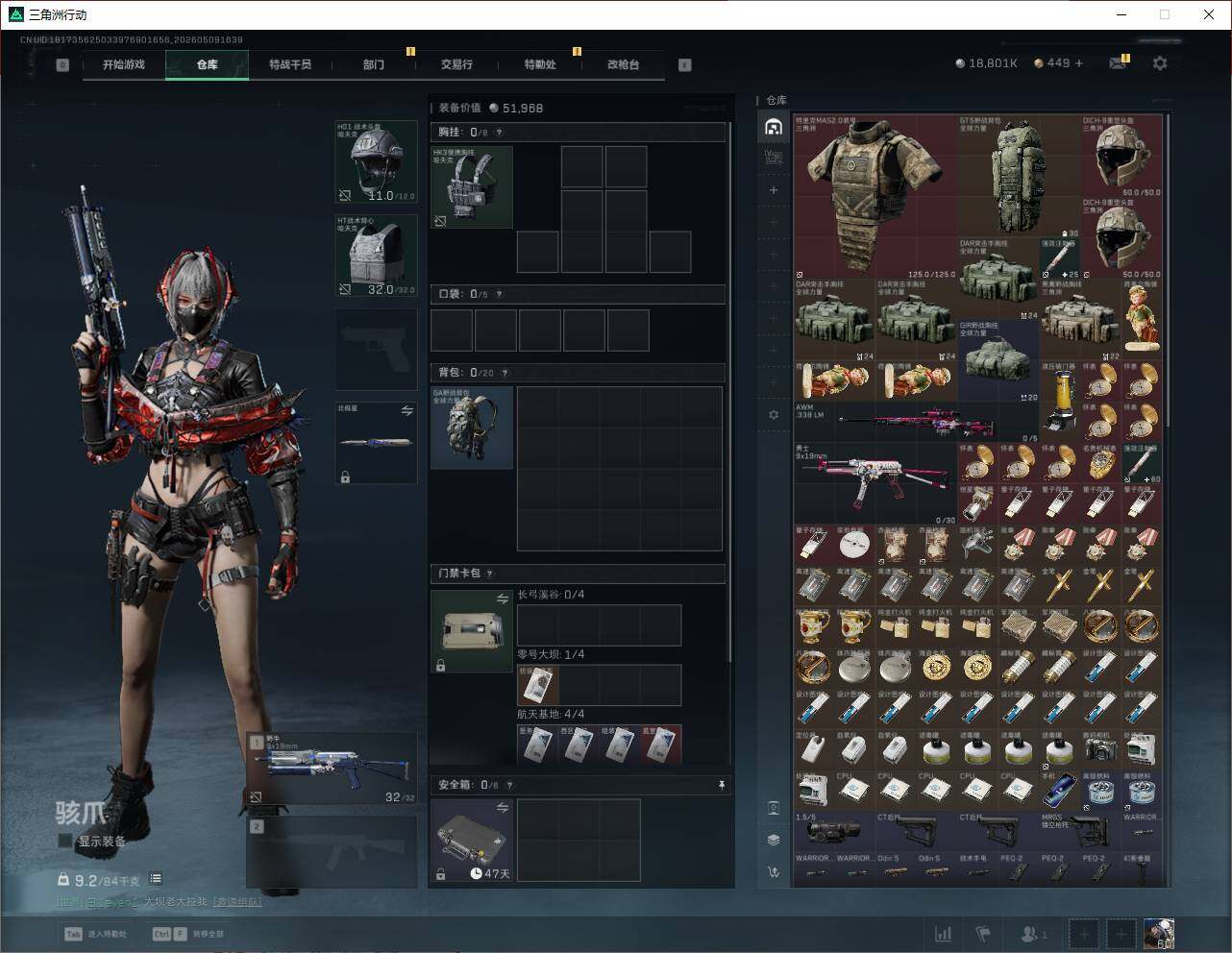Click the 邀请组队 link
The height and width of the screenshot is (953, 1232).
pyautogui.click(x=237, y=901)
